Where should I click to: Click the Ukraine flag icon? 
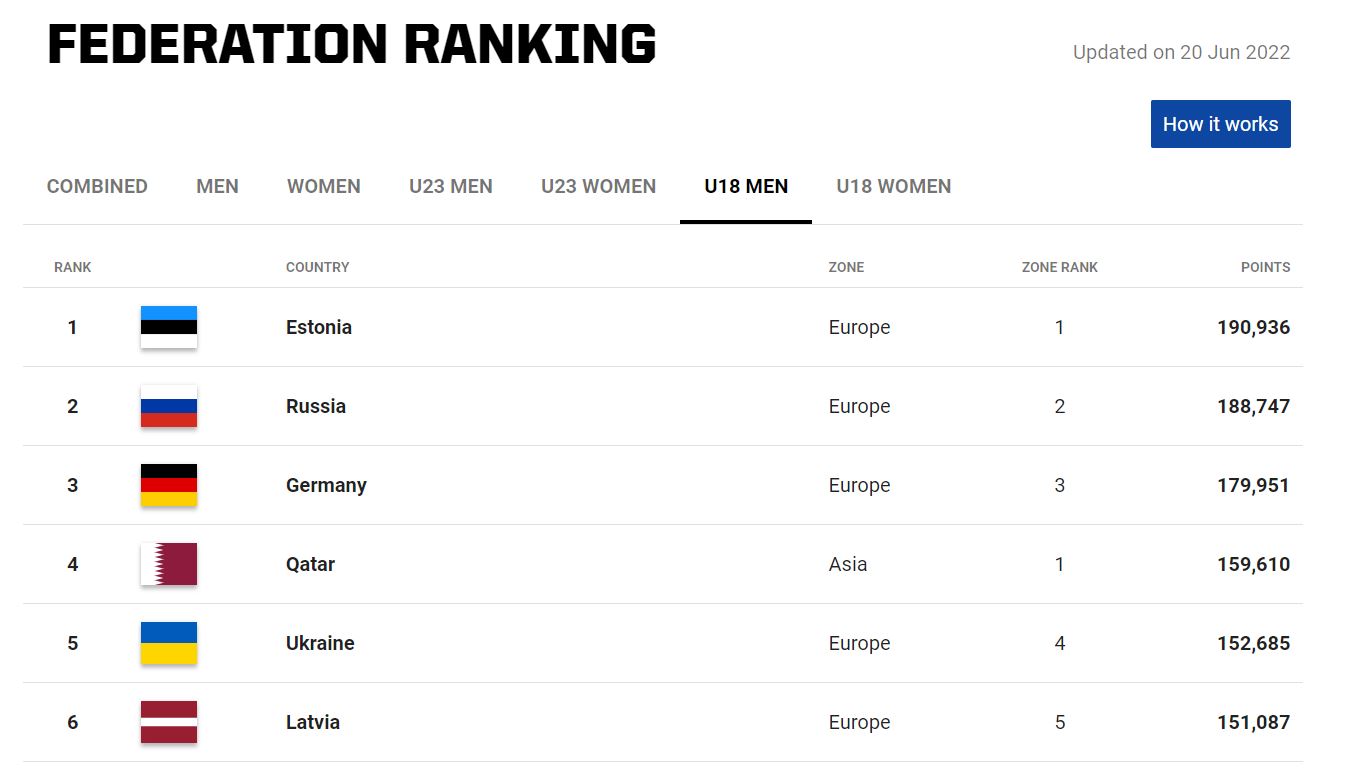(x=168, y=643)
